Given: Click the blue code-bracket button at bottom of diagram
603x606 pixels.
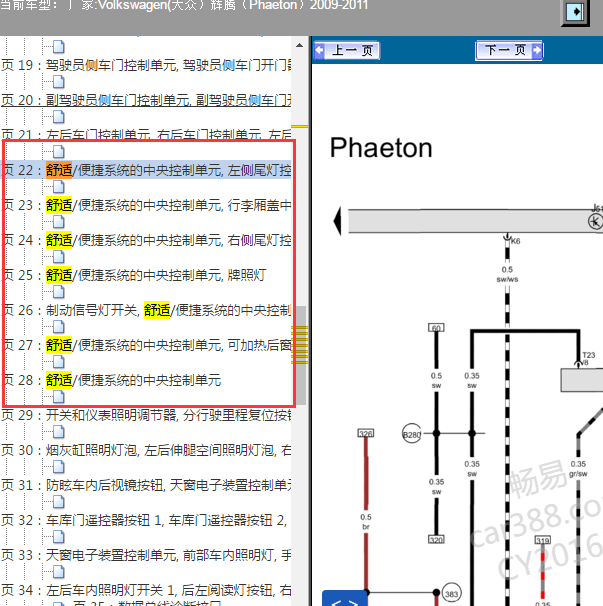Looking at the screenshot, I should tap(344, 598).
